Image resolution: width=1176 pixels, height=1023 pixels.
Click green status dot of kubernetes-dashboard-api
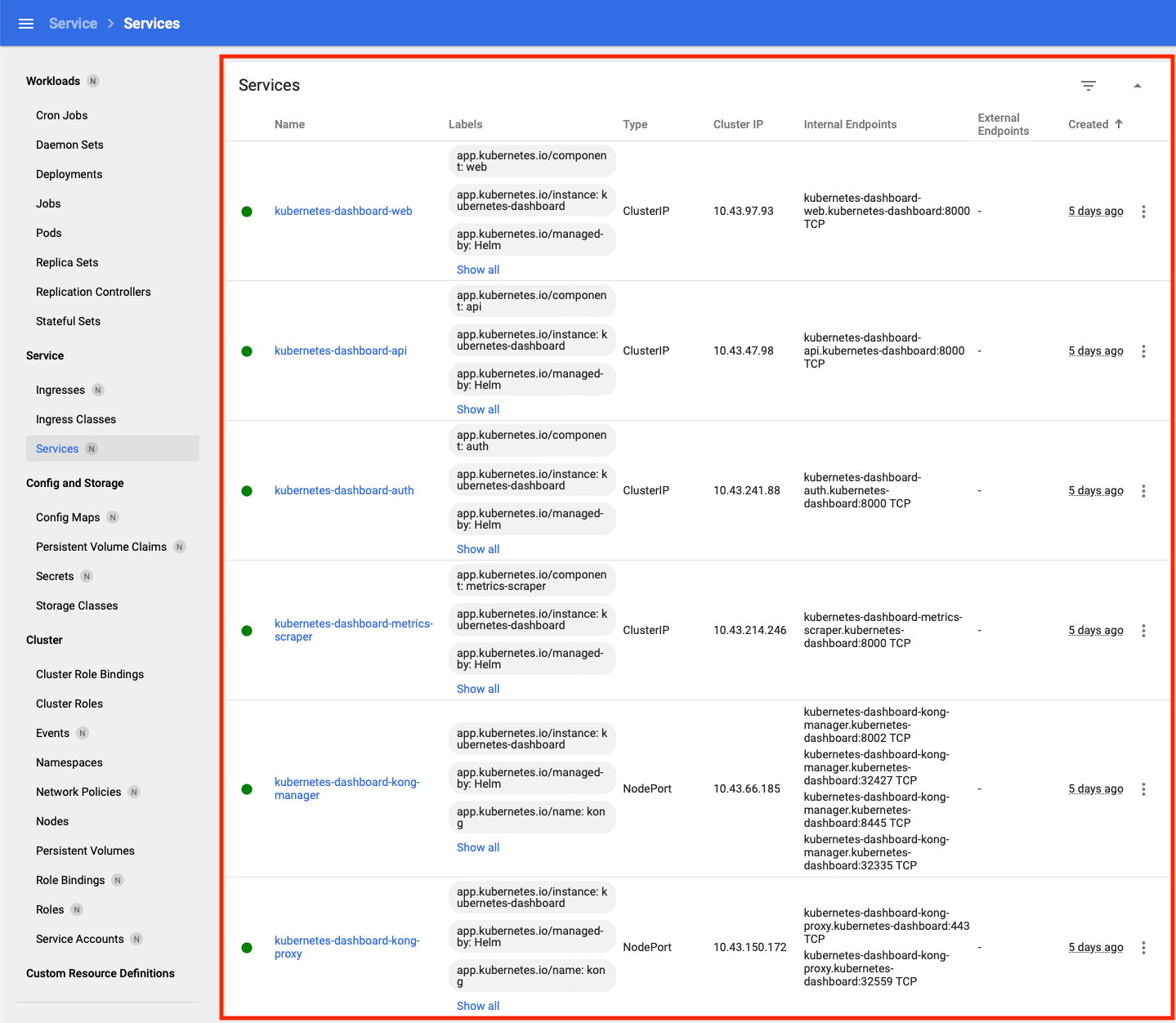click(x=247, y=351)
